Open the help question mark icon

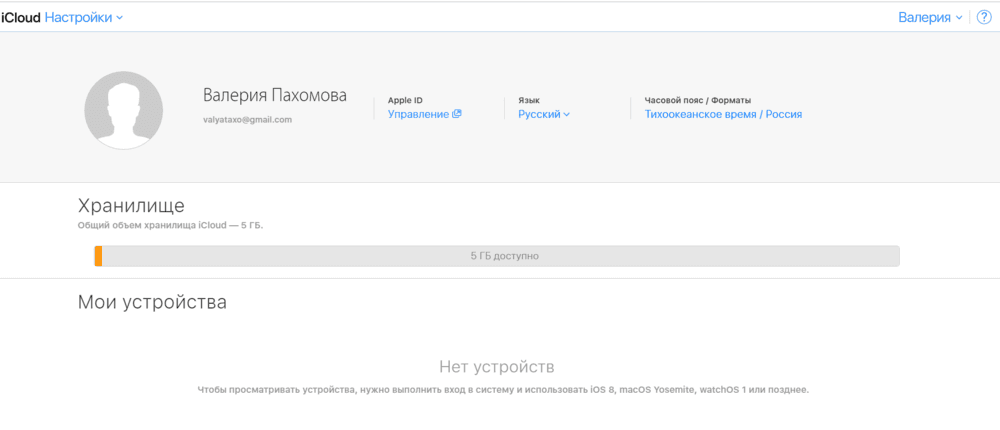tap(984, 18)
